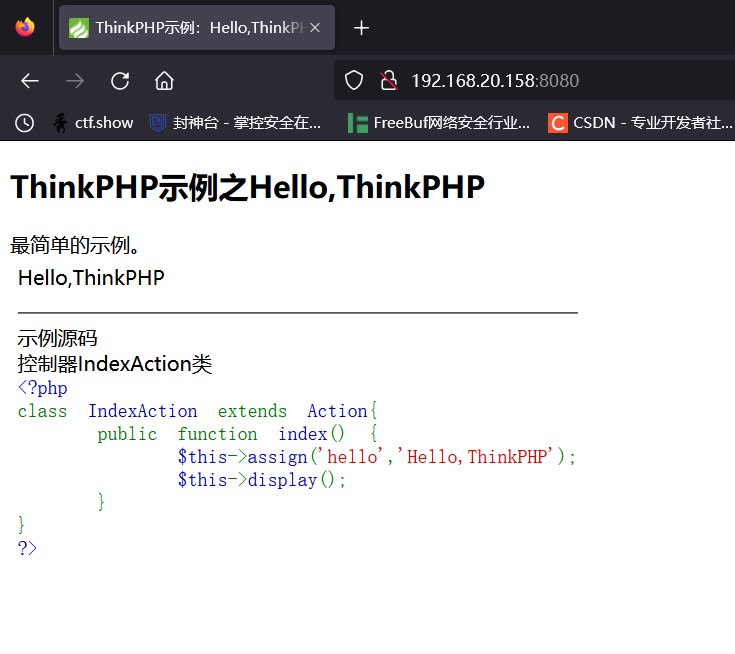Click the public function index() line
735x654 pixels.
(x=237, y=434)
